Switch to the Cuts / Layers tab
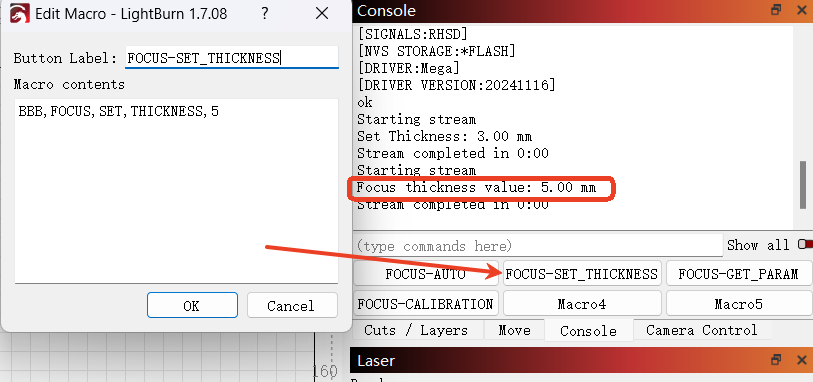Screen dimensions: 813x382 pos(416,330)
